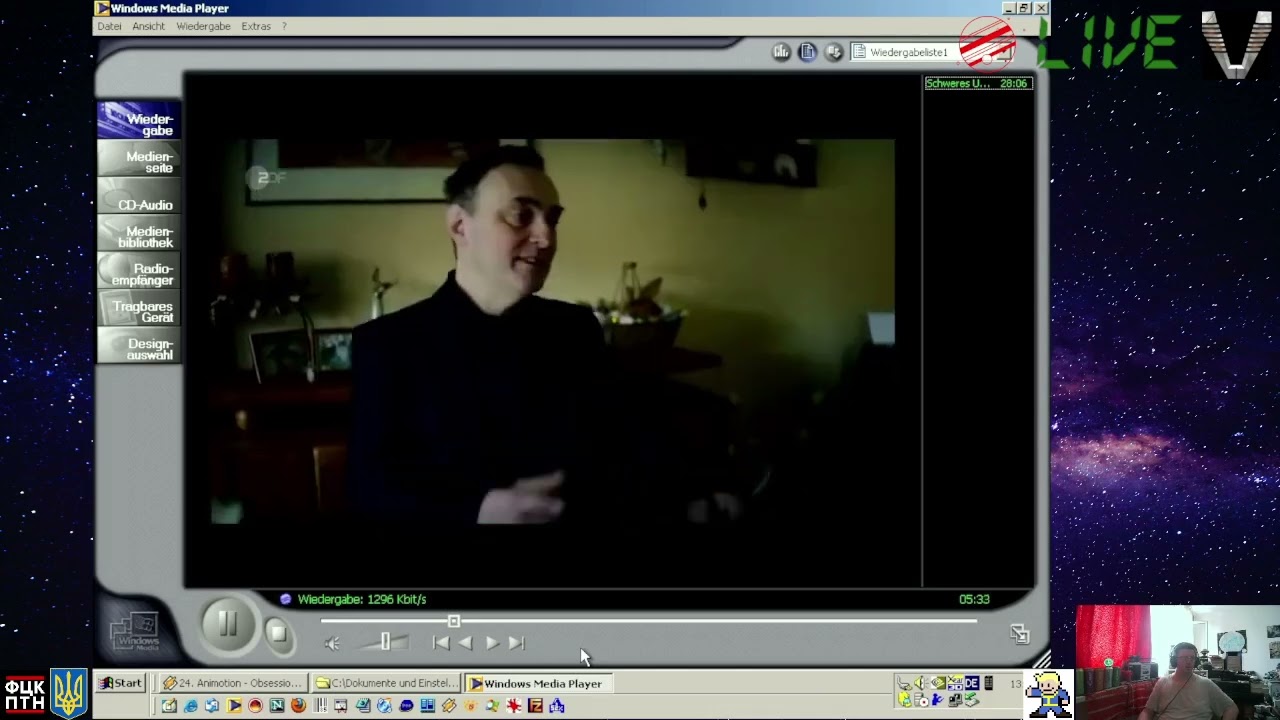Viewport: 1280px width, 720px height.
Task: Open the Extras menu
Action: tap(256, 26)
